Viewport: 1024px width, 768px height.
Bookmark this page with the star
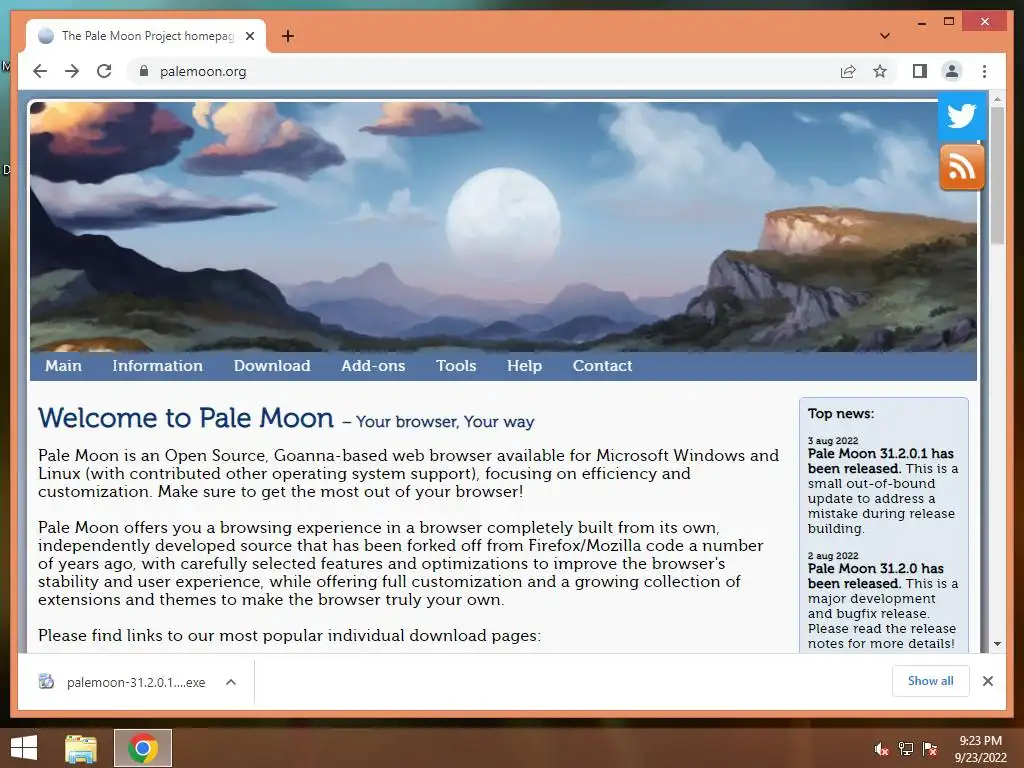tap(880, 71)
